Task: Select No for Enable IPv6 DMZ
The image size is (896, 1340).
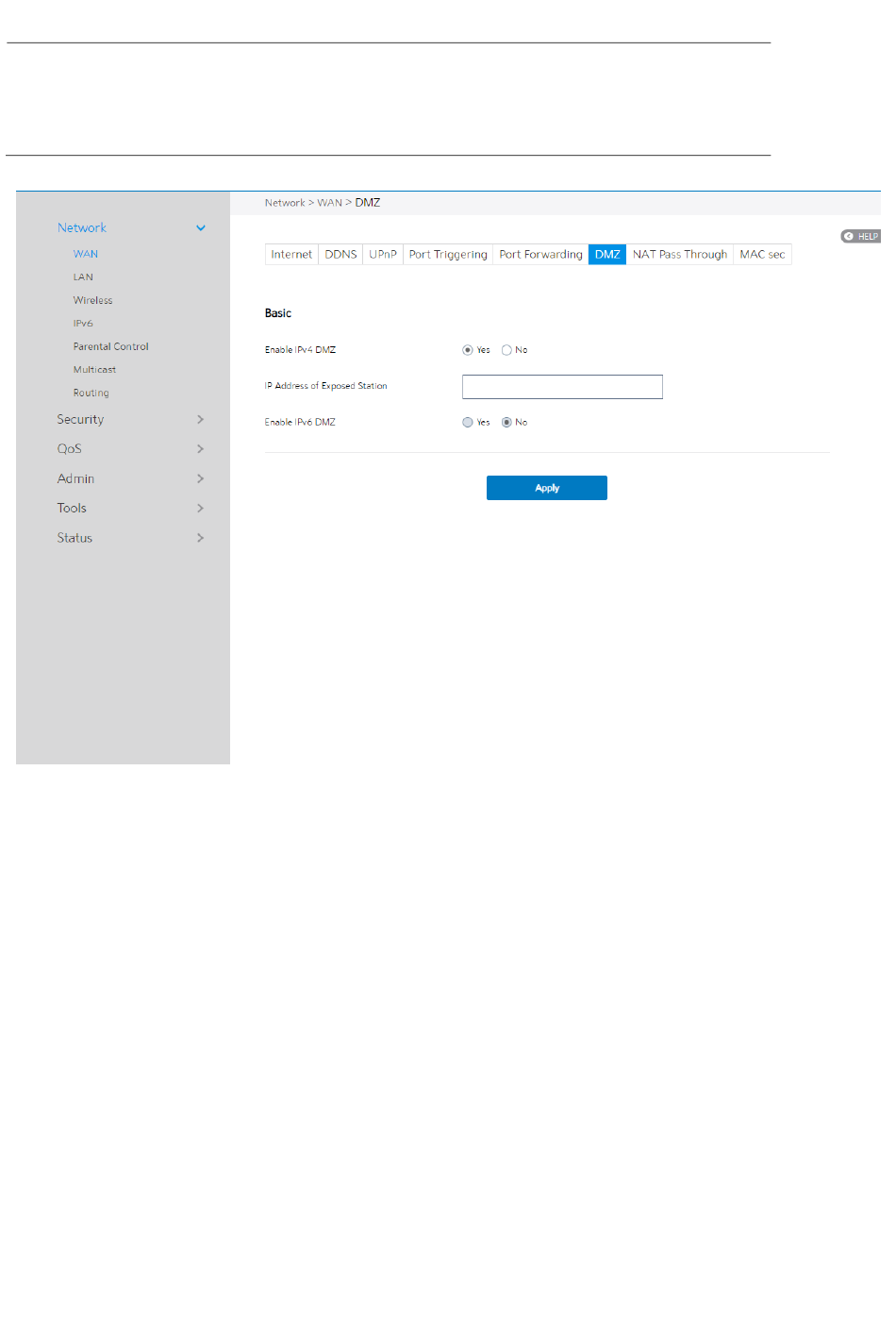Action: click(506, 423)
